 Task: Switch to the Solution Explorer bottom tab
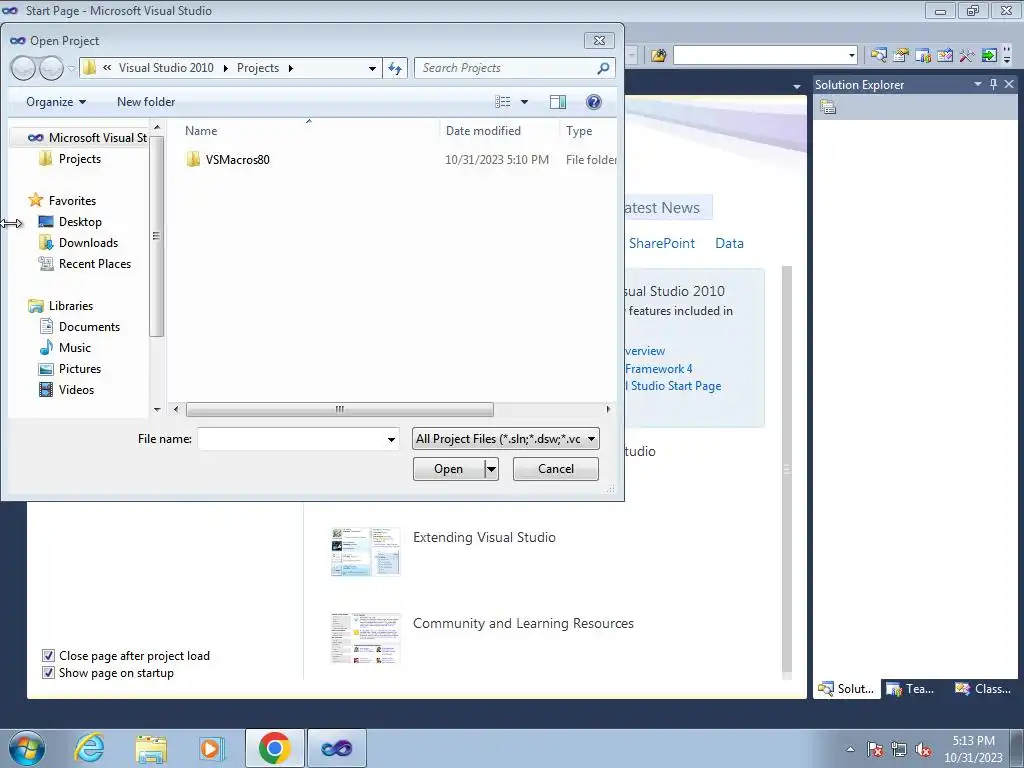coord(847,688)
